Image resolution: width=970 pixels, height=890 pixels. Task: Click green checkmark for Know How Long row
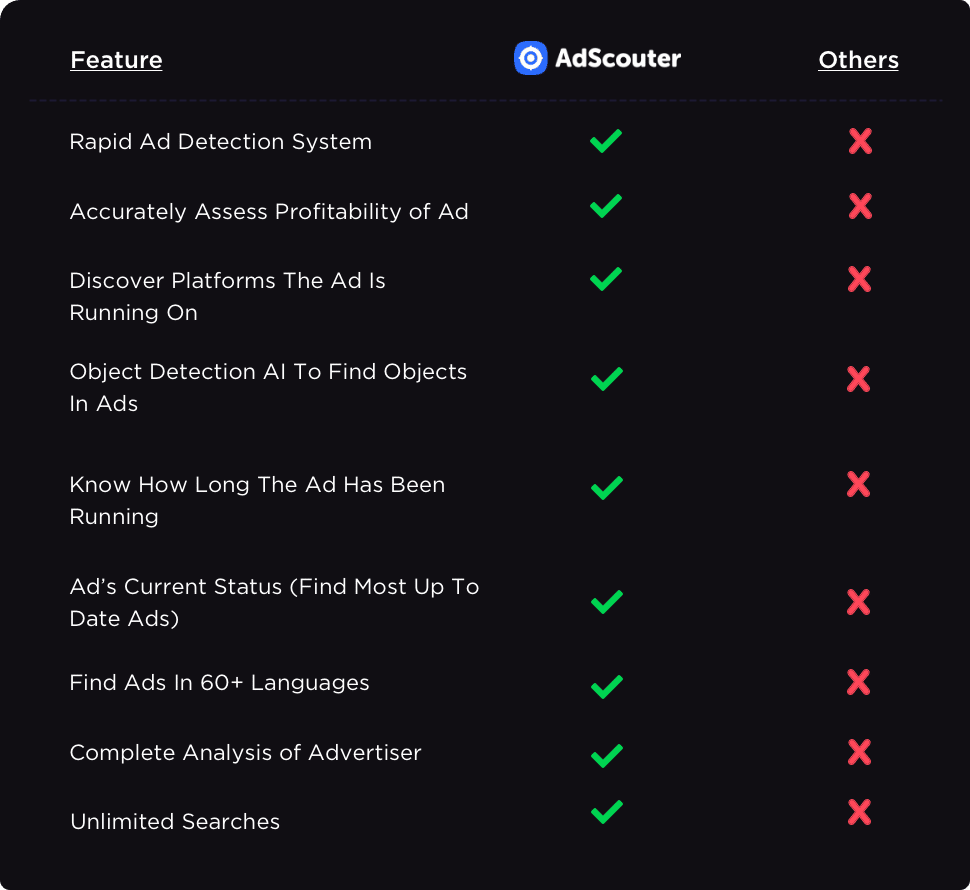click(607, 488)
